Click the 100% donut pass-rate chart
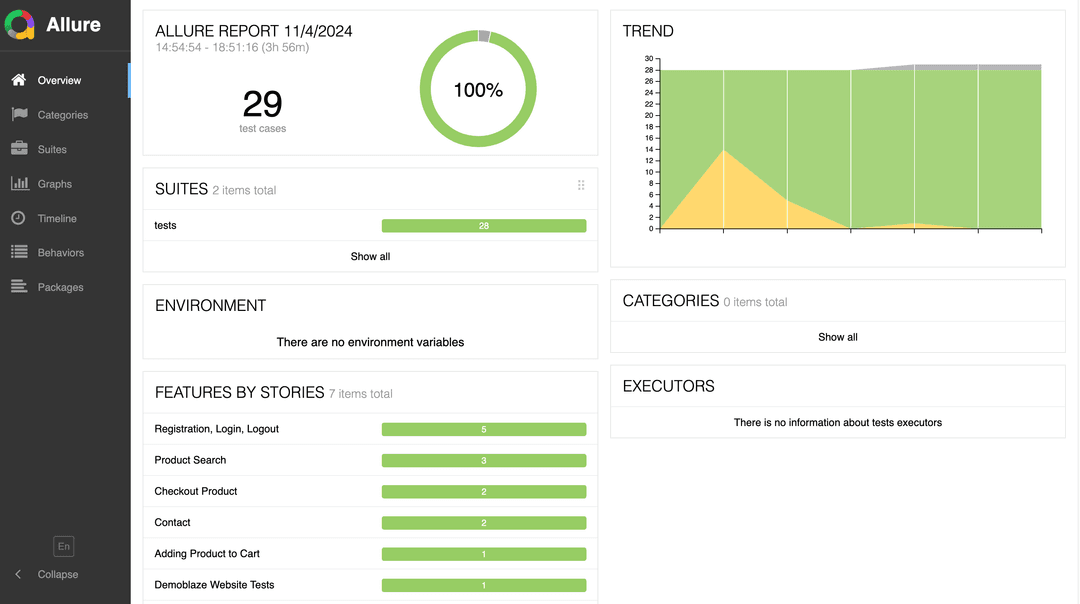 pyautogui.click(x=478, y=89)
